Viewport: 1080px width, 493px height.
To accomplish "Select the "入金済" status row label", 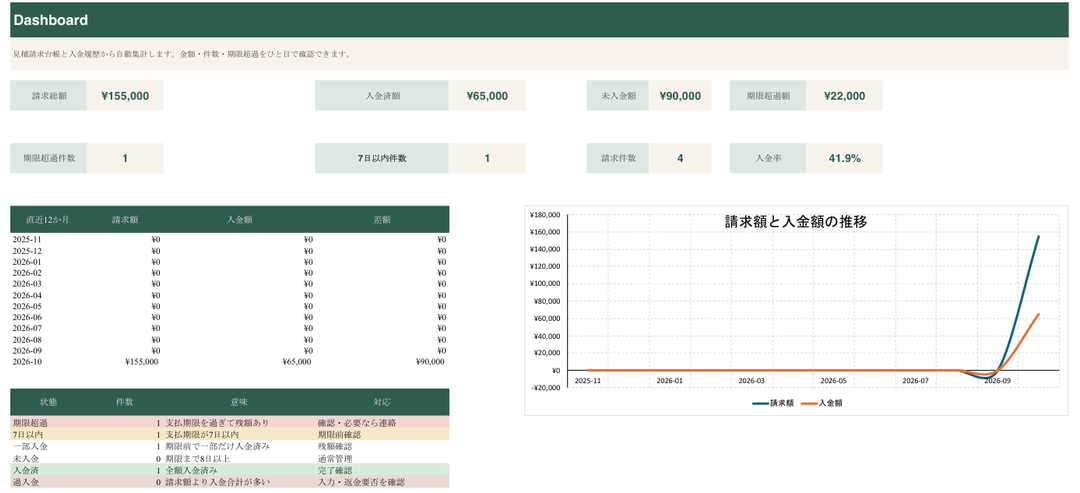I will point(25,470).
